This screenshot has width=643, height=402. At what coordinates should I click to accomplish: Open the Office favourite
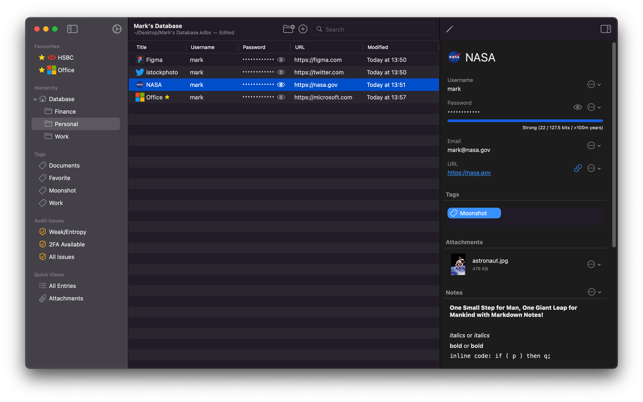tap(66, 70)
